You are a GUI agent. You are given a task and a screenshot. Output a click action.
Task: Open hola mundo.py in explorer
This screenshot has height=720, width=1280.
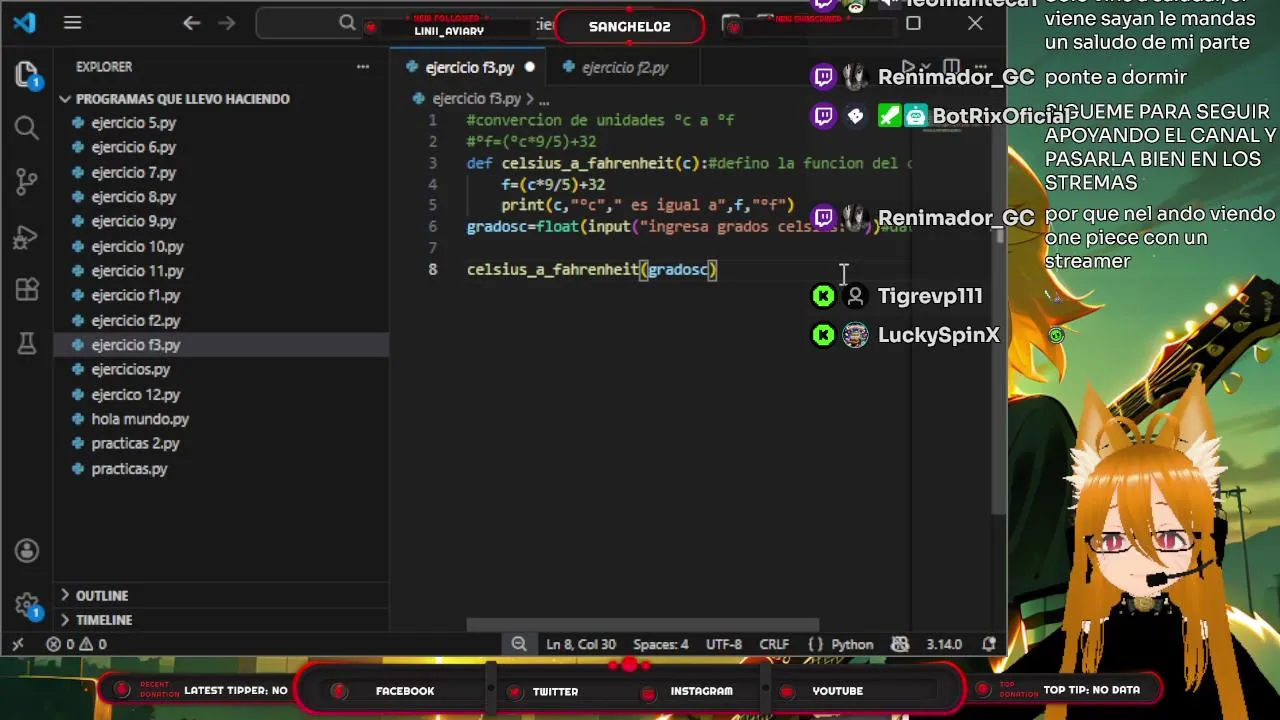tap(140, 419)
